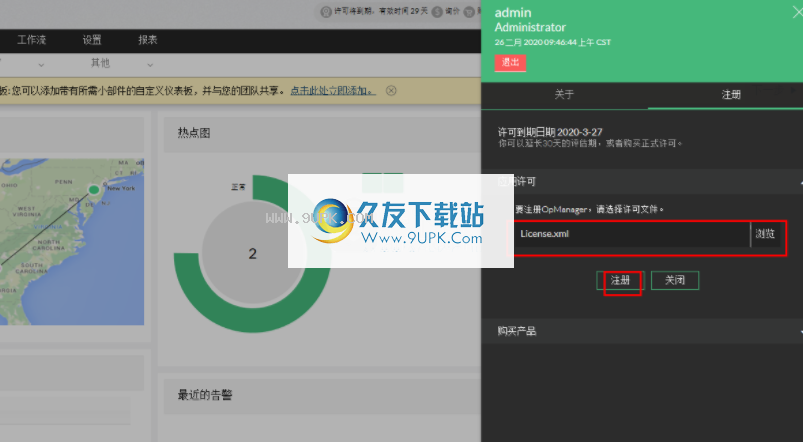Click the shopping cart icon in top bar
Screen dimensions: 803x442
[x=469, y=11]
